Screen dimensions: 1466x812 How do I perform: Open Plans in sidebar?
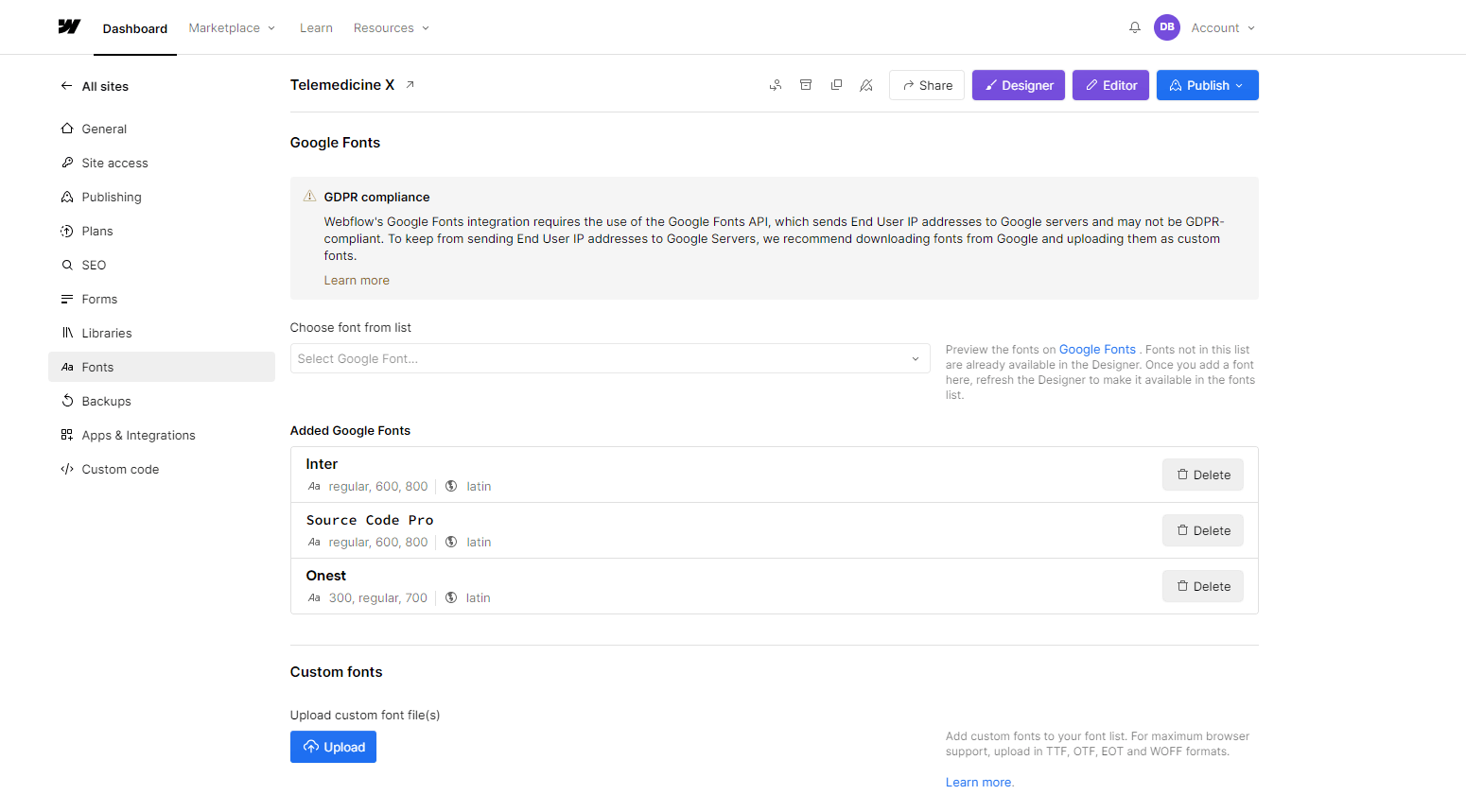(x=162, y=231)
